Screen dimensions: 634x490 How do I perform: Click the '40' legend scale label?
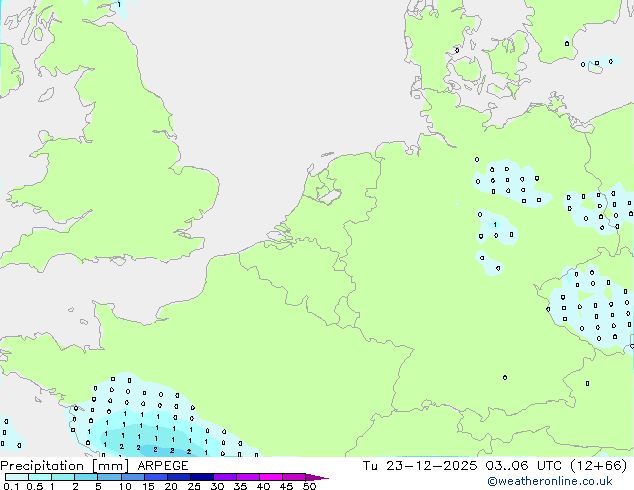click(x=263, y=486)
